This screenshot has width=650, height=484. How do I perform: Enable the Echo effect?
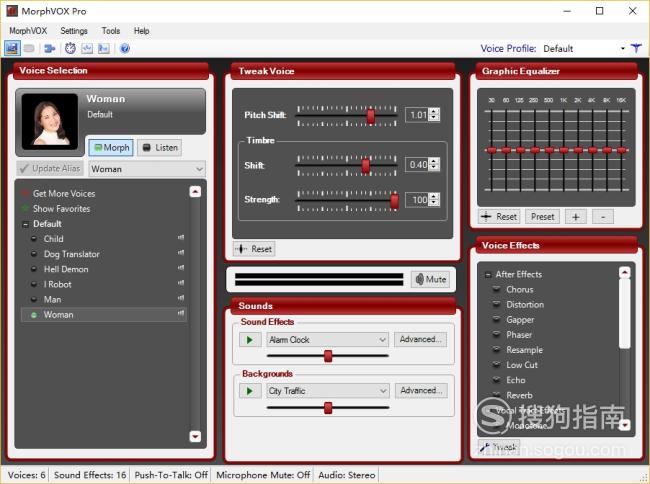496,380
